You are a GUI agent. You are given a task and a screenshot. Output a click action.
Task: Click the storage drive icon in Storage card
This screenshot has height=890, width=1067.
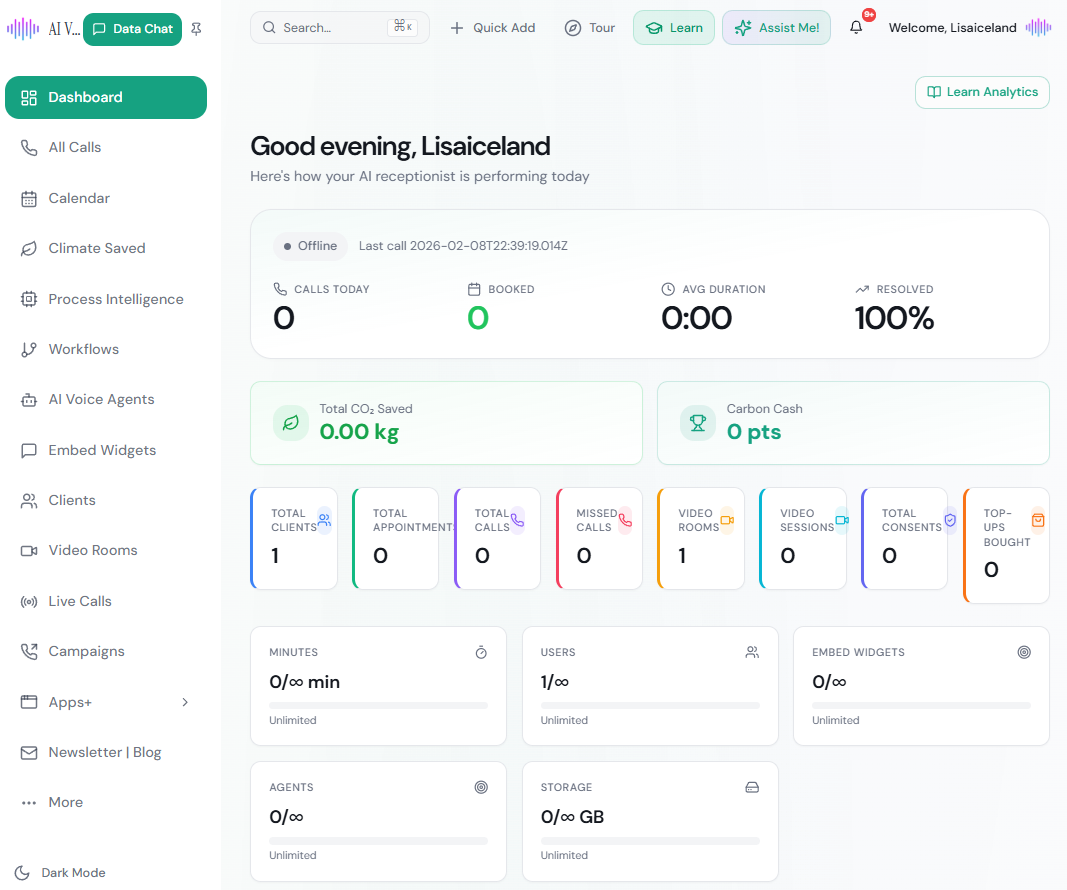(x=752, y=787)
